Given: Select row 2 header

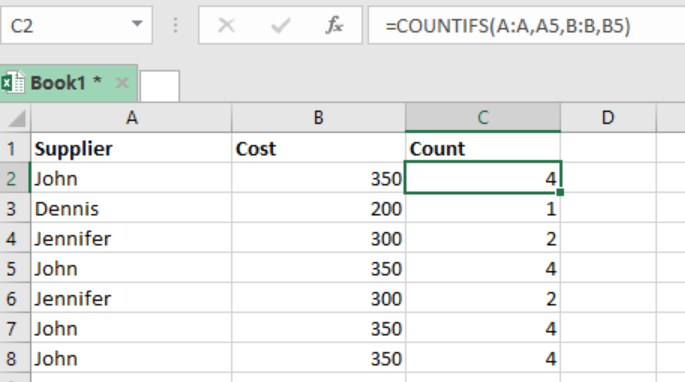Looking at the screenshot, I should (x=15, y=178).
